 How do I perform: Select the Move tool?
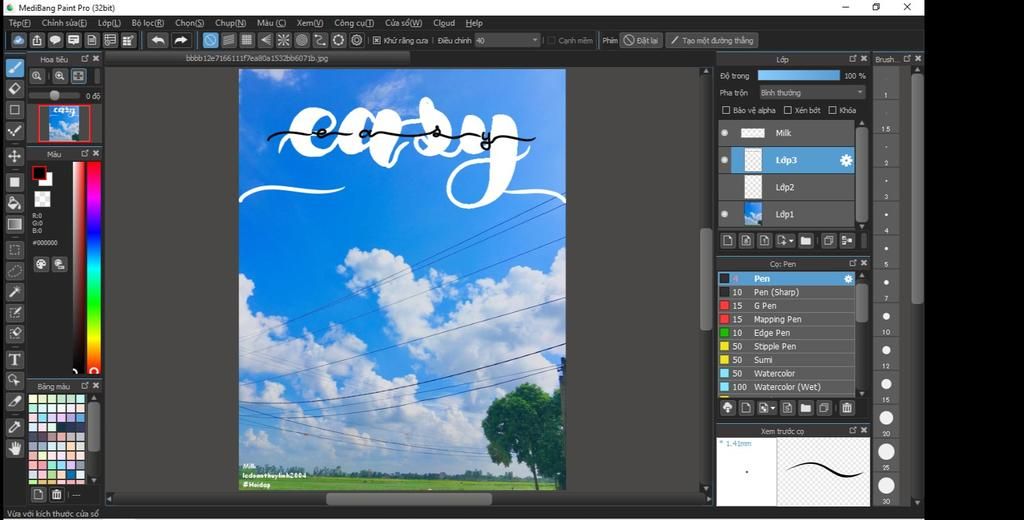(x=15, y=157)
